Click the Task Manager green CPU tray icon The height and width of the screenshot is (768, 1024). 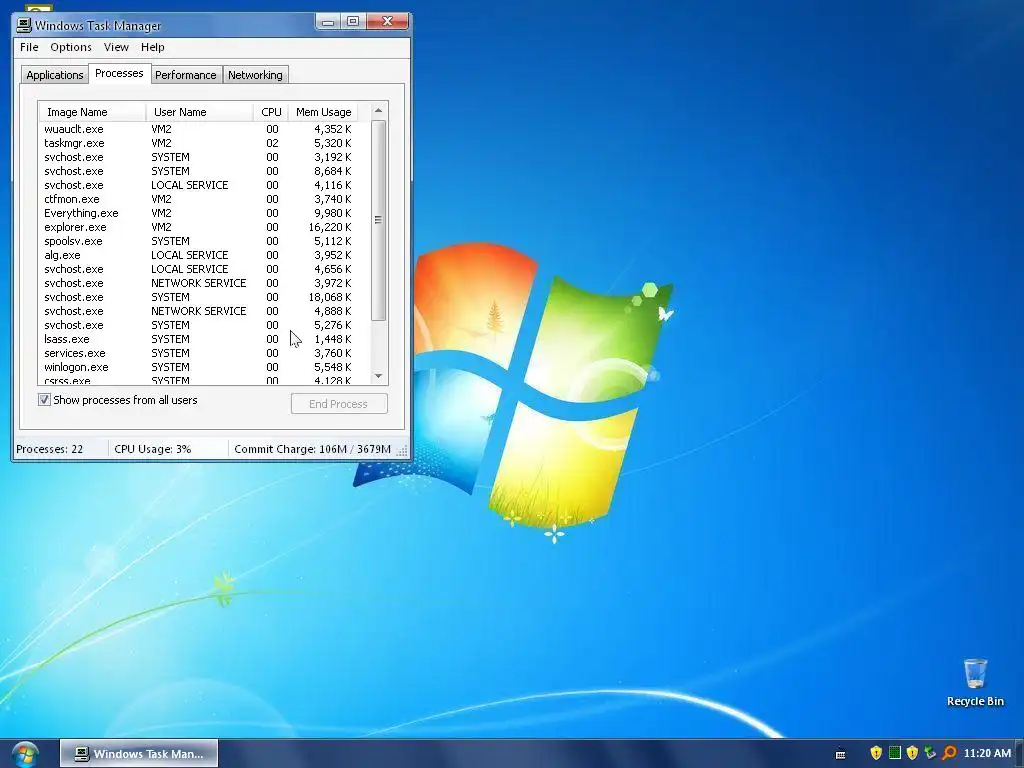pos(894,753)
